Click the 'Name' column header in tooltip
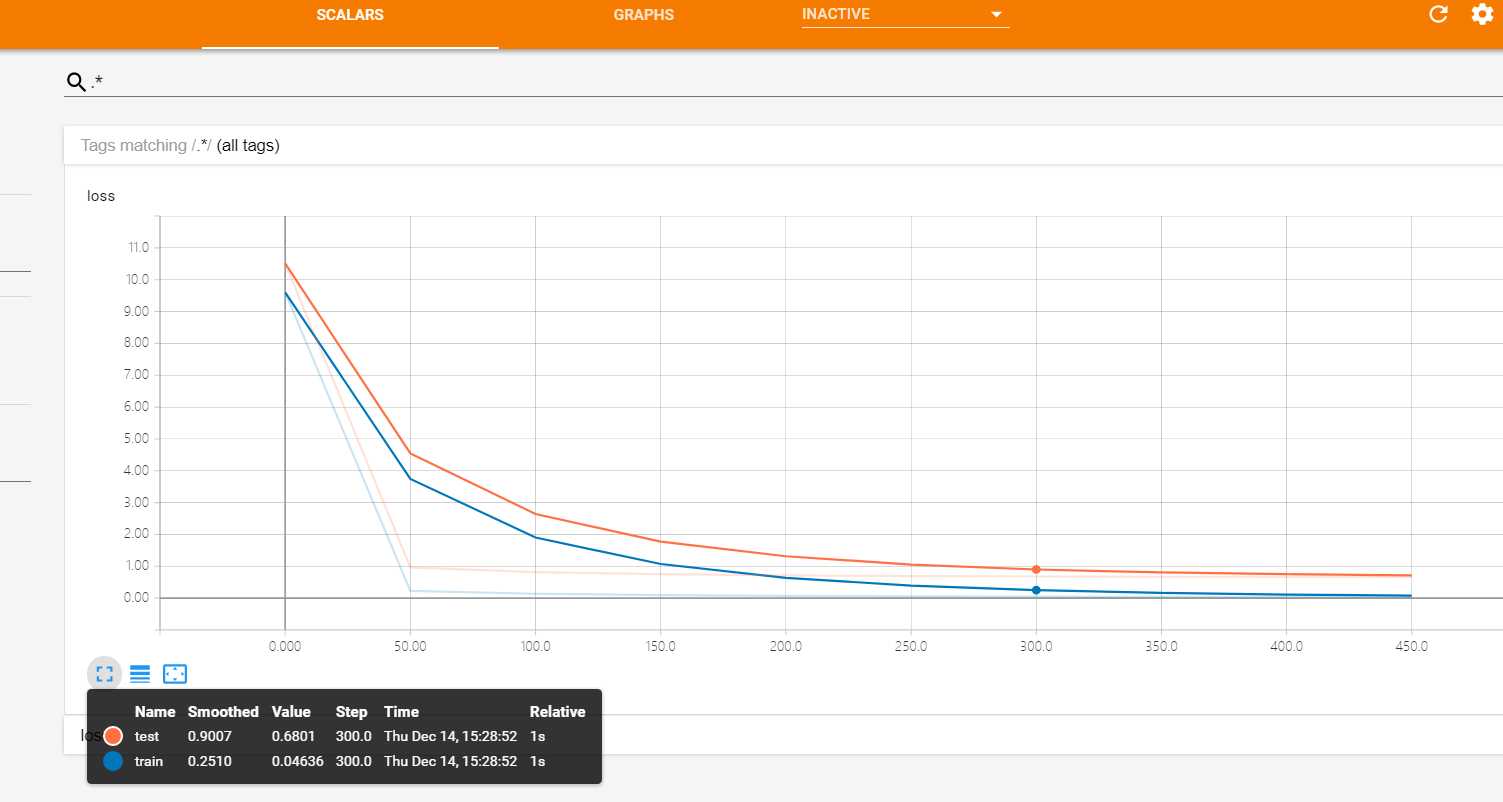The height and width of the screenshot is (802, 1503). pos(155,712)
